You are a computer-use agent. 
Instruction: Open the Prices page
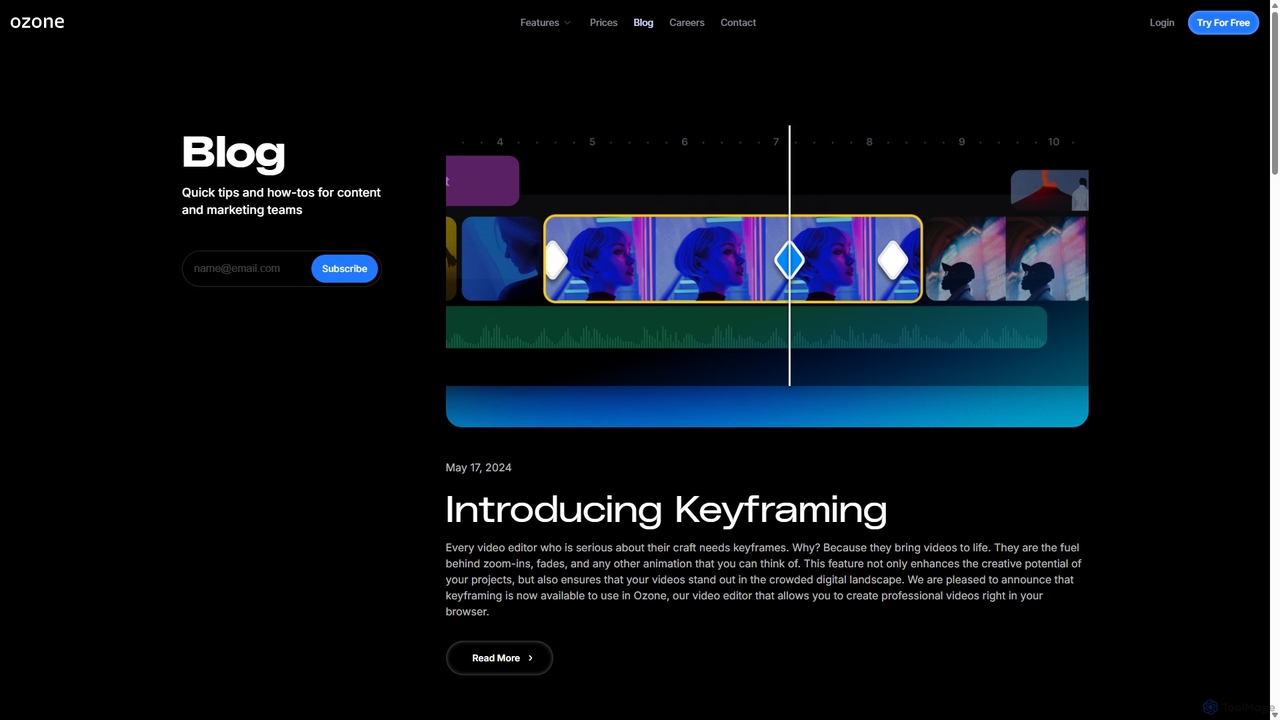[603, 22]
